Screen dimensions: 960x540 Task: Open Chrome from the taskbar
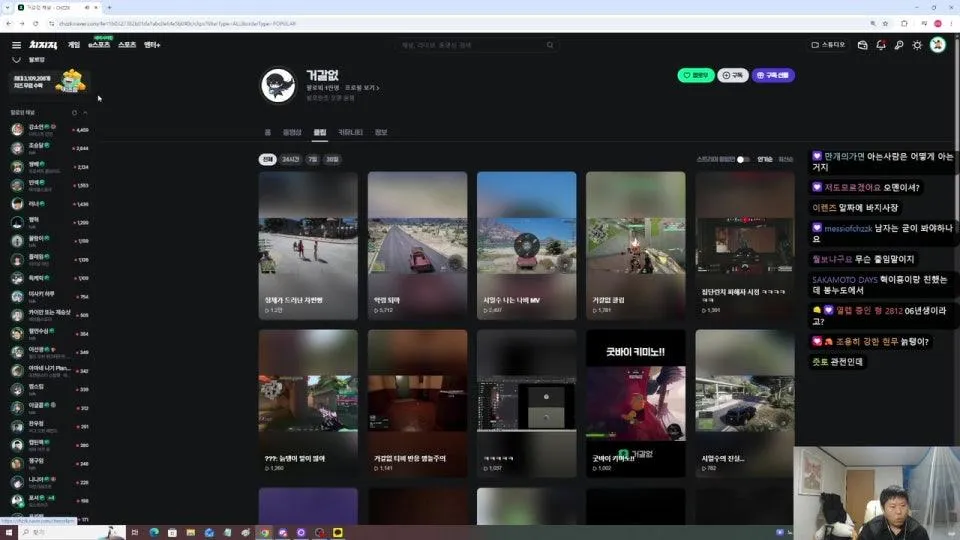click(x=264, y=533)
